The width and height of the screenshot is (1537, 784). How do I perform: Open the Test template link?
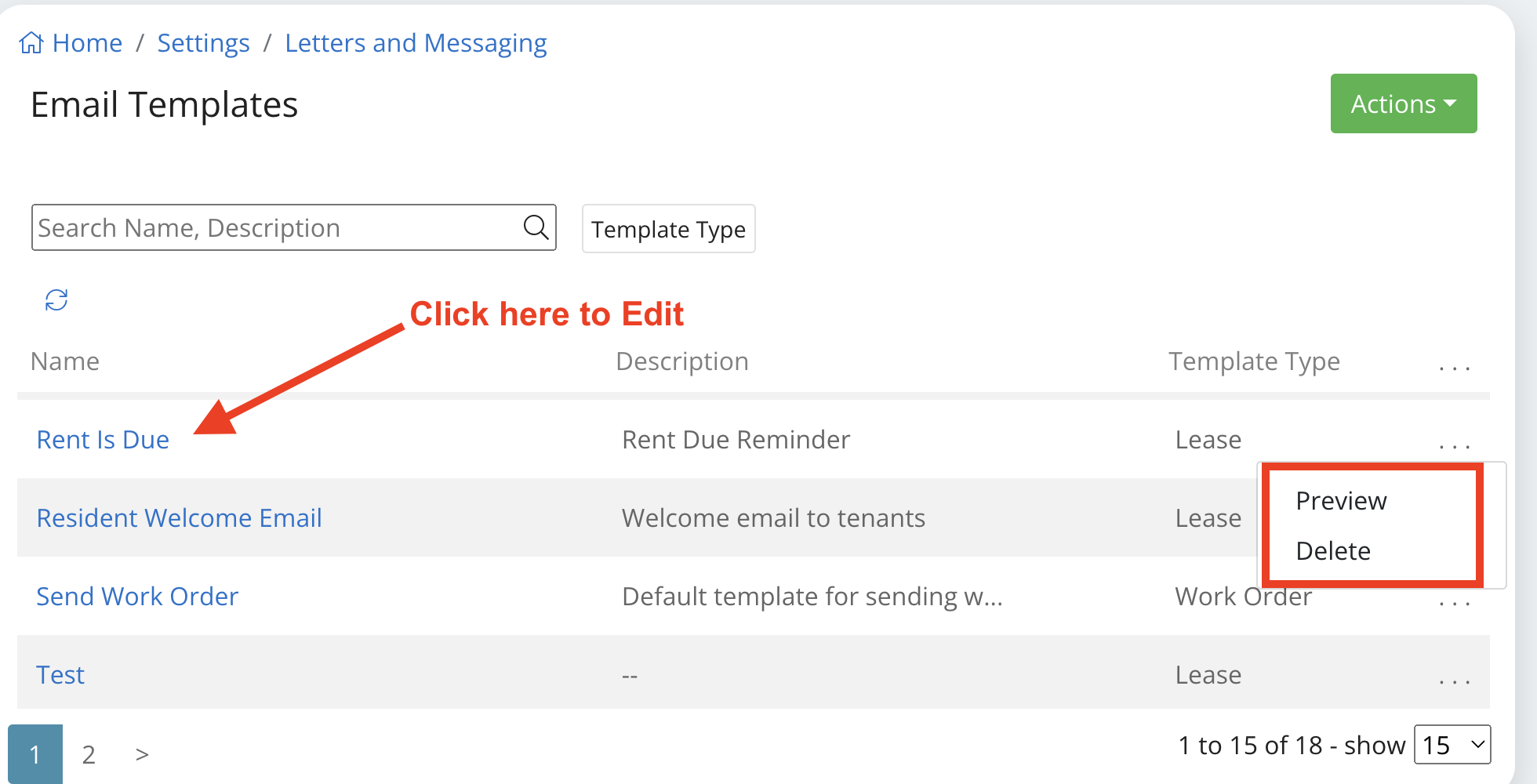60,675
